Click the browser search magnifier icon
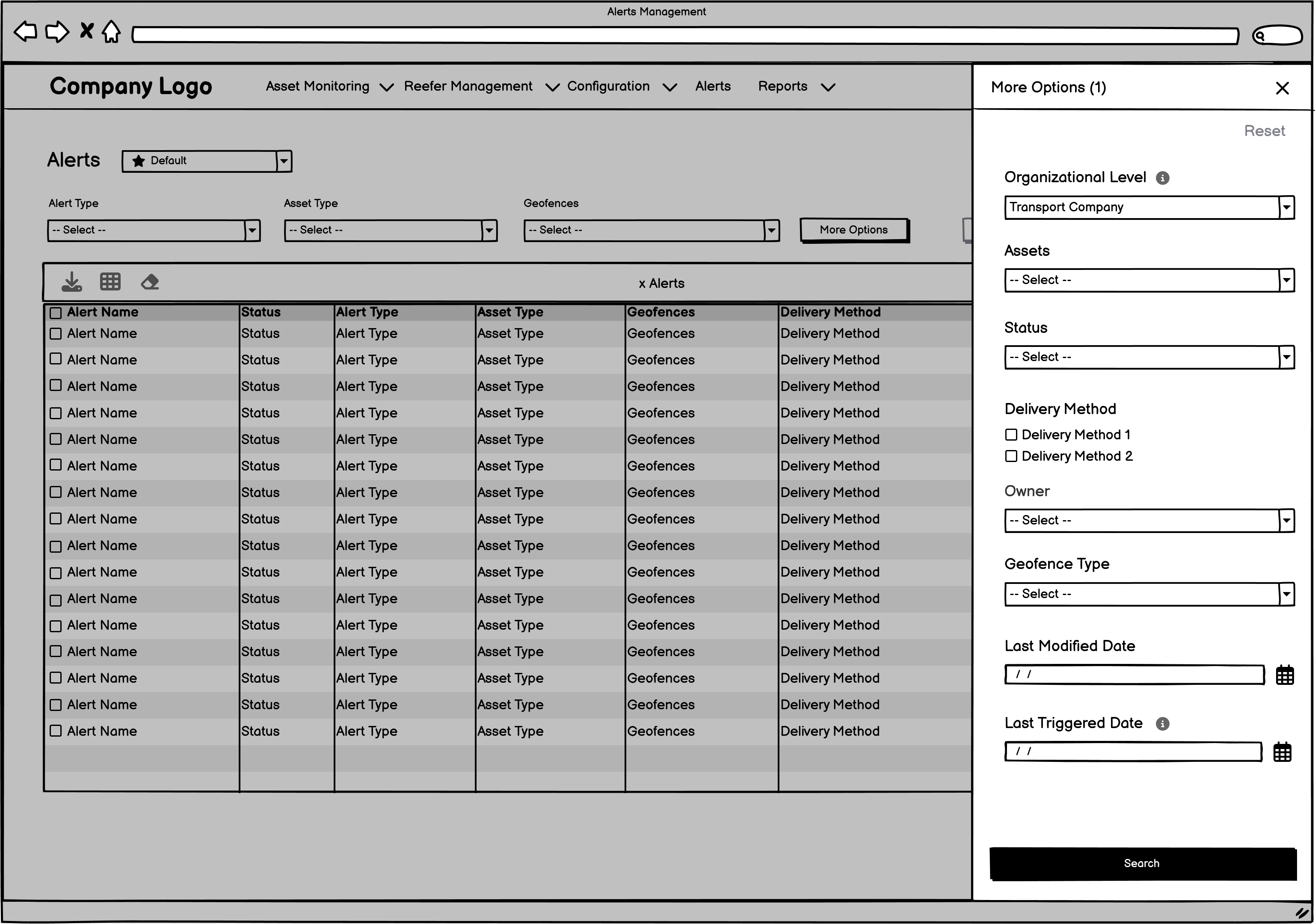 pos(1259,36)
